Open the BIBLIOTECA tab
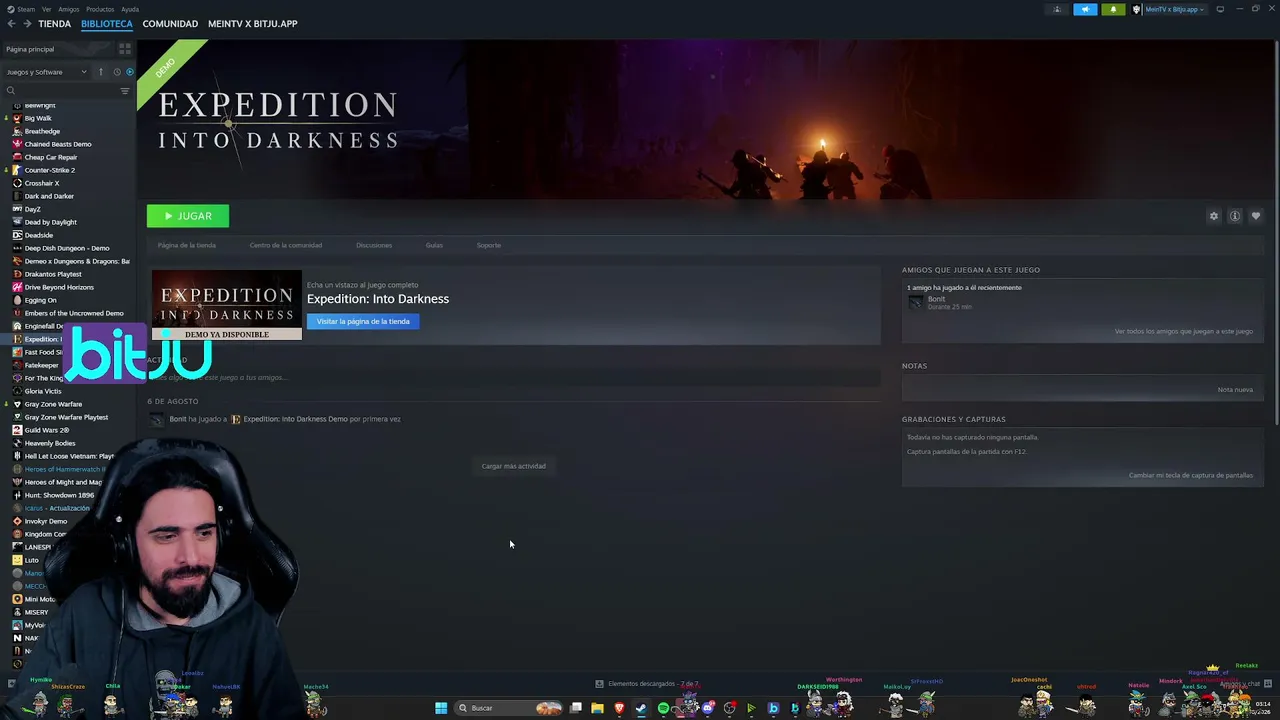The height and width of the screenshot is (720, 1280). (x=107, y=24)
